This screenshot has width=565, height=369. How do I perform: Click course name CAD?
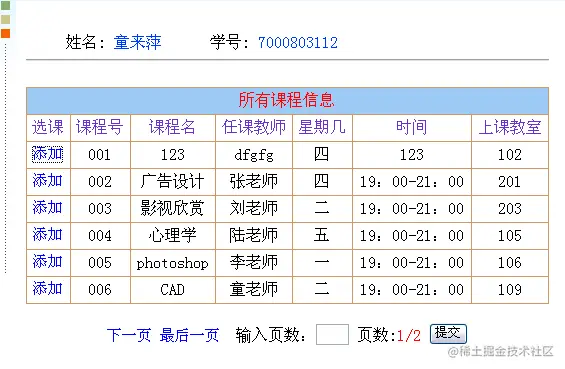(172, 290)
